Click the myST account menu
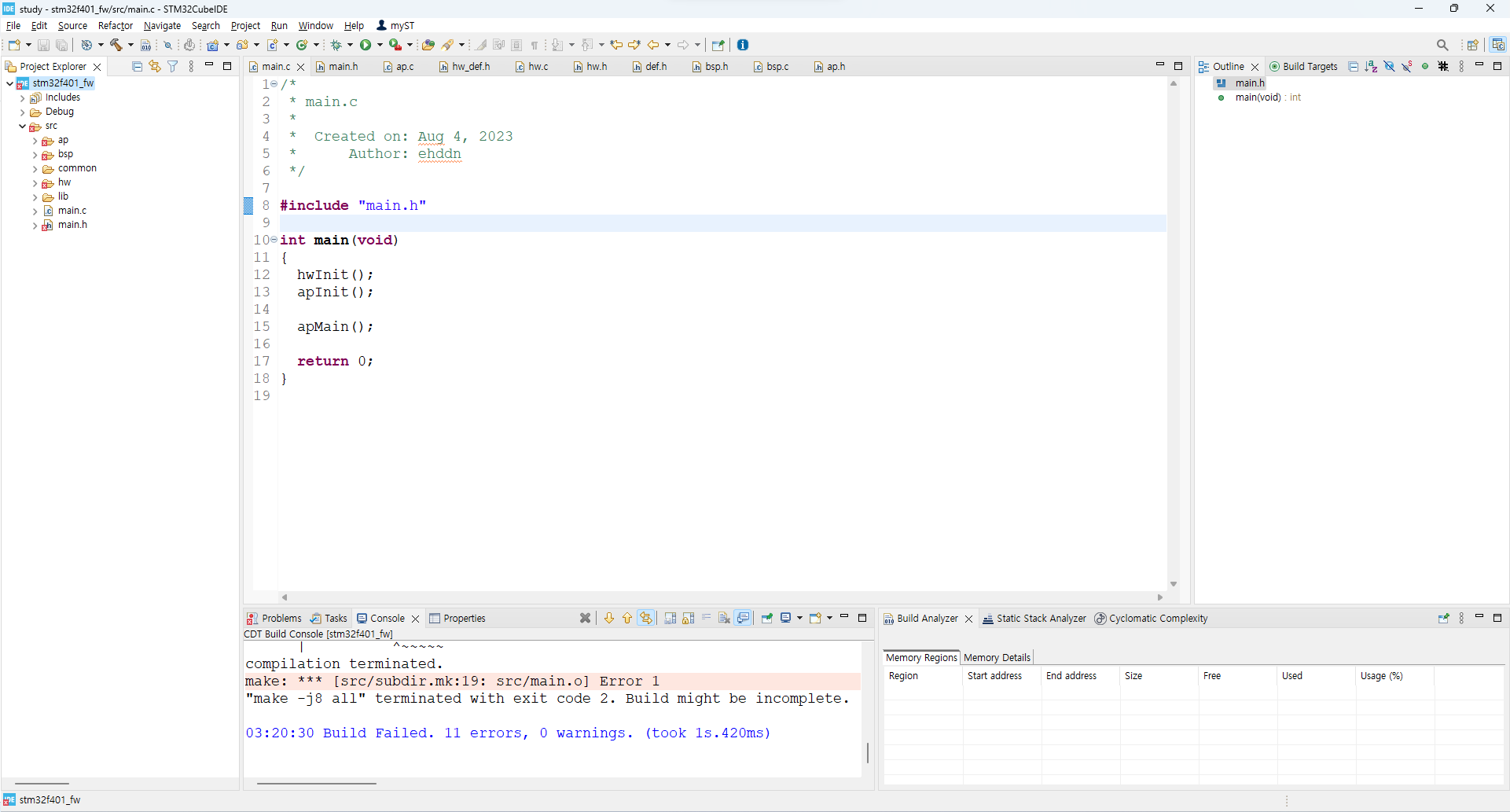Viewport: 1510px width, 812px height. [x=395, y=26]
